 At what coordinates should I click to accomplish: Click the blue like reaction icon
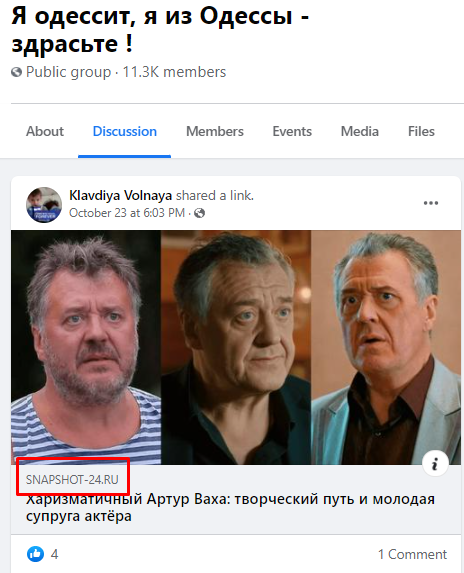35,554
